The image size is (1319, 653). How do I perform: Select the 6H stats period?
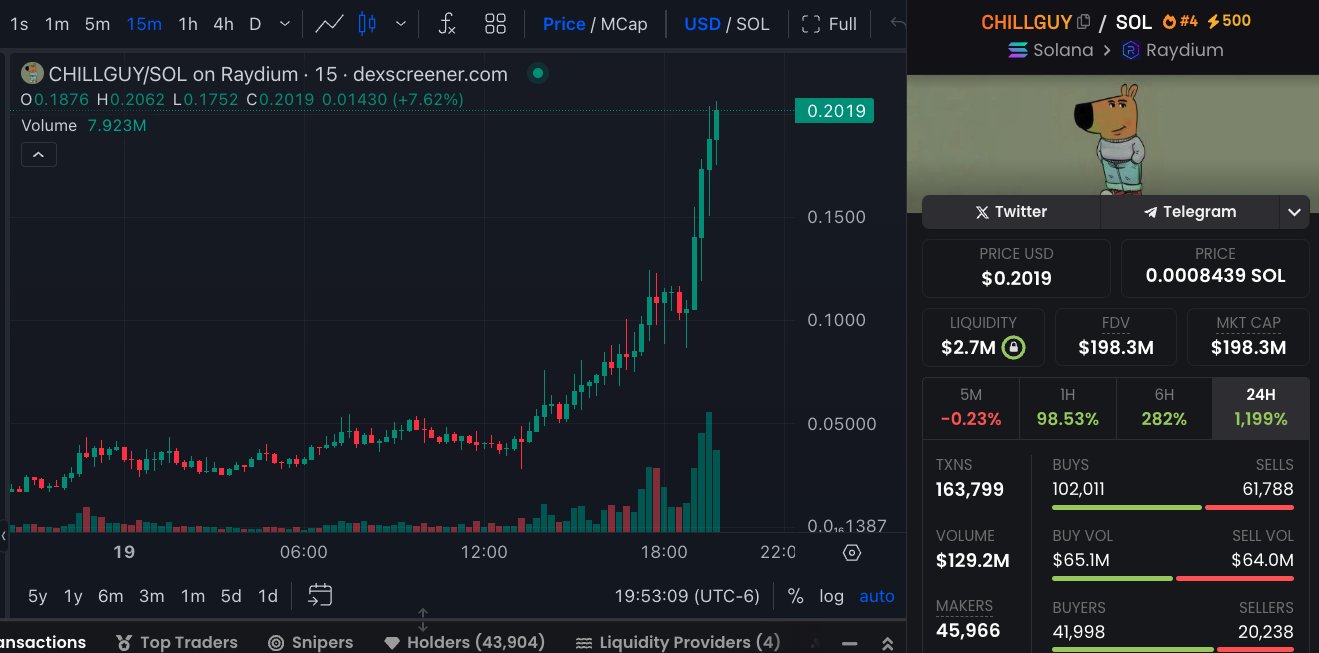[x=1164, y=408]
